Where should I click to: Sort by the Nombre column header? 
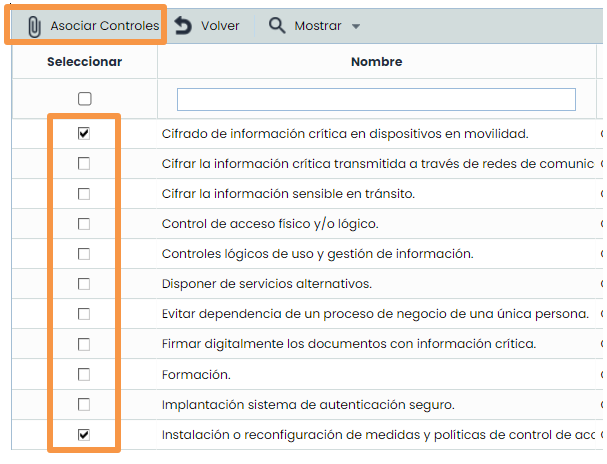coord(376,62)
